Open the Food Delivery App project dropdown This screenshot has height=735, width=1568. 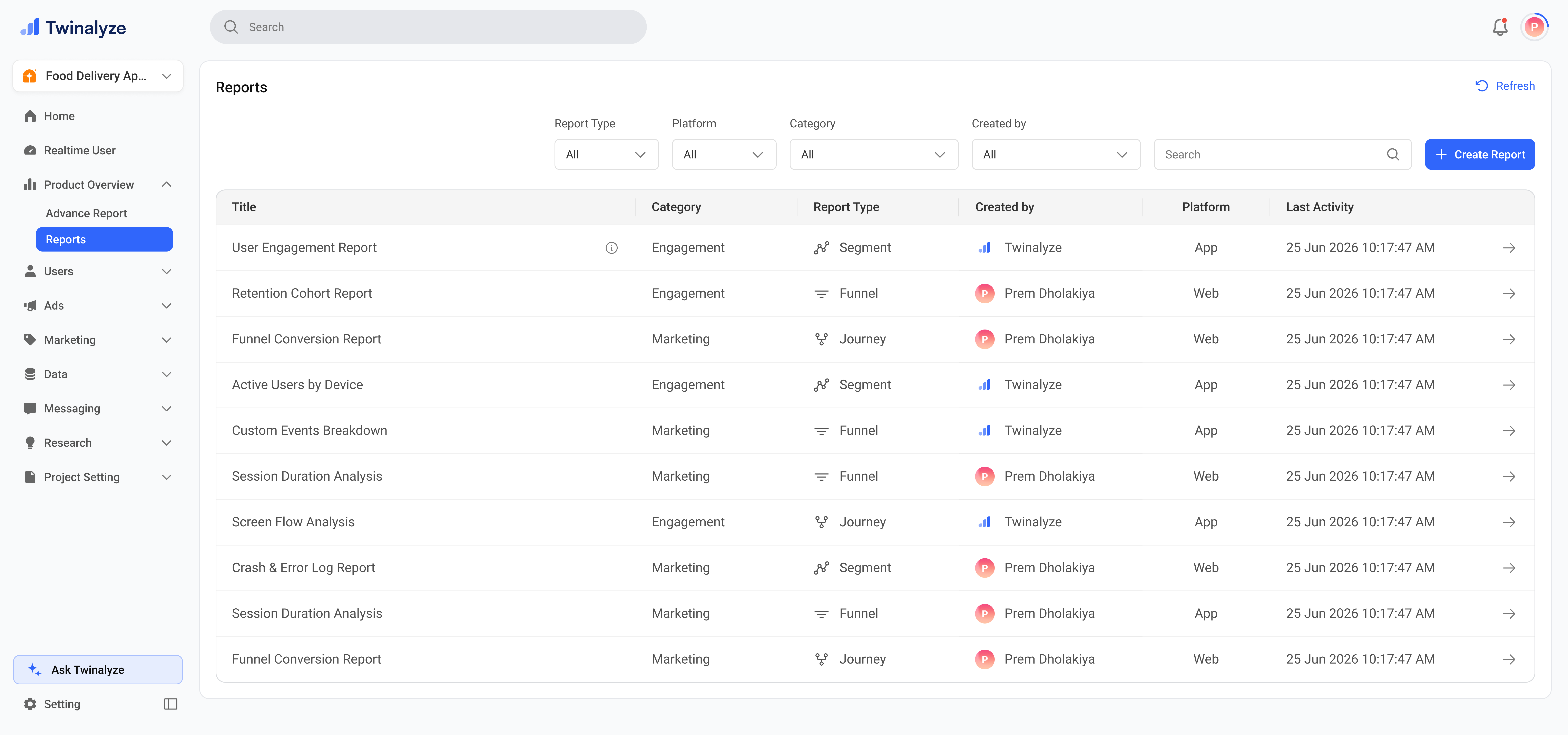click(98, 76)
